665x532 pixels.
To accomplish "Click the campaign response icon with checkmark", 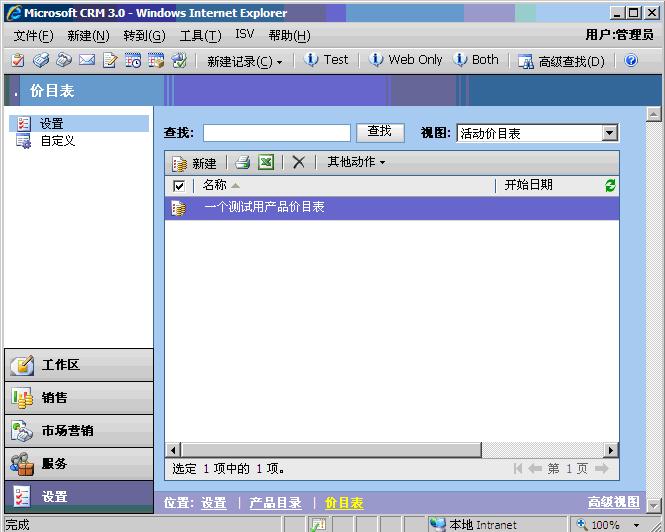I will 179,60.
